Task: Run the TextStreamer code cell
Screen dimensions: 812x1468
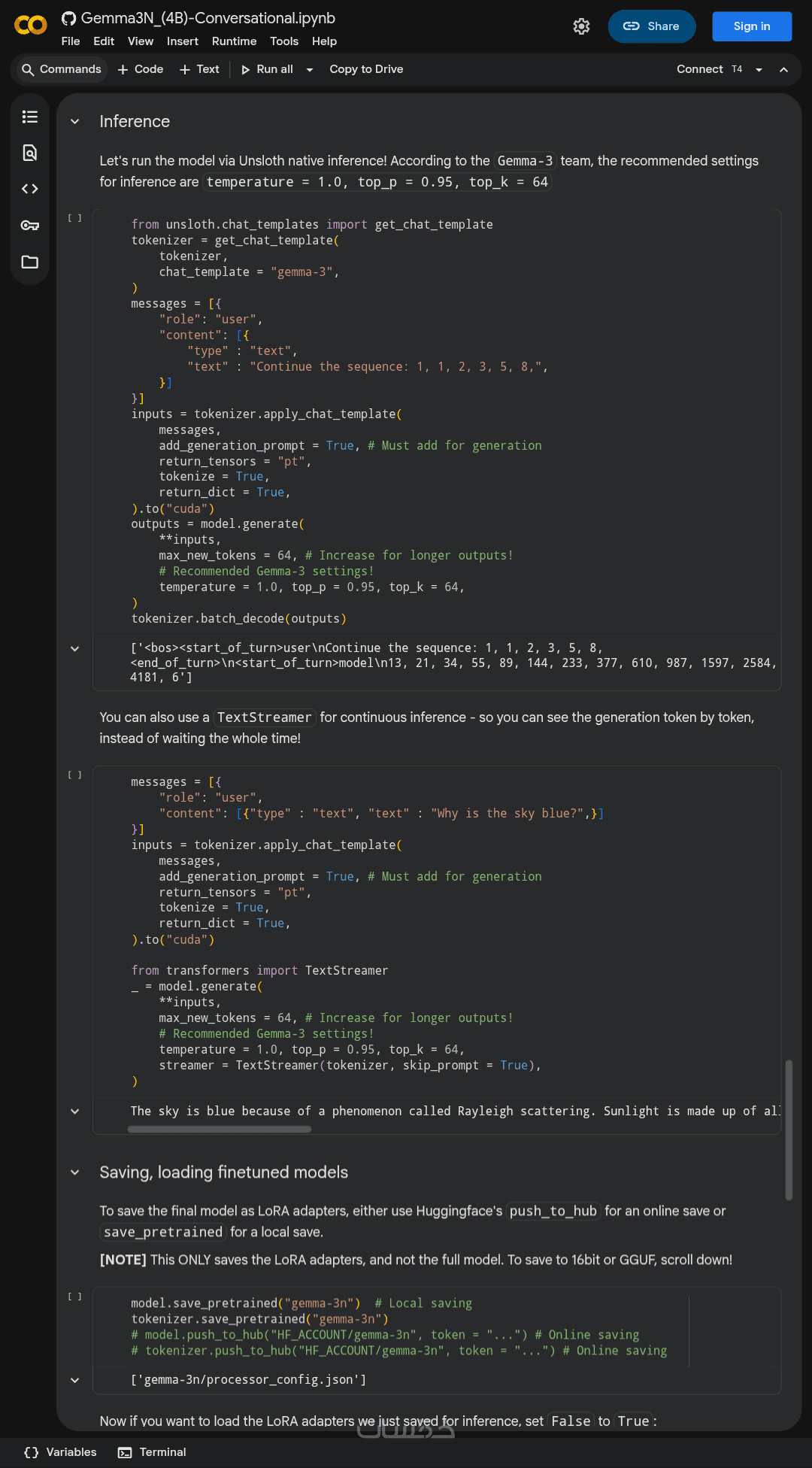Action: (x=74, y=775)
